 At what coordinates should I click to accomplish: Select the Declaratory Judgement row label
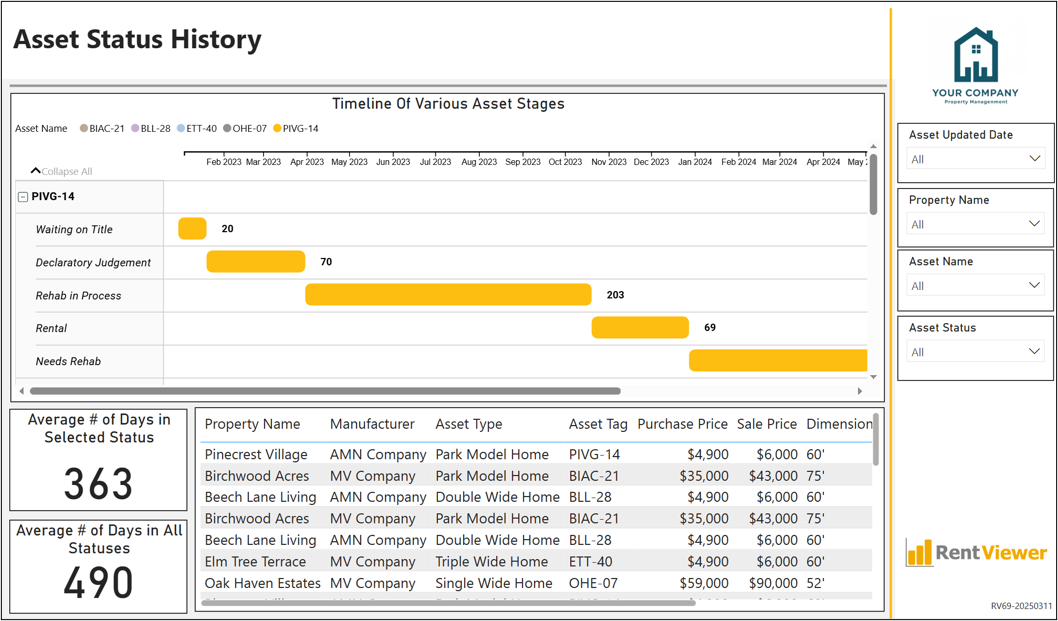point(93,263)
